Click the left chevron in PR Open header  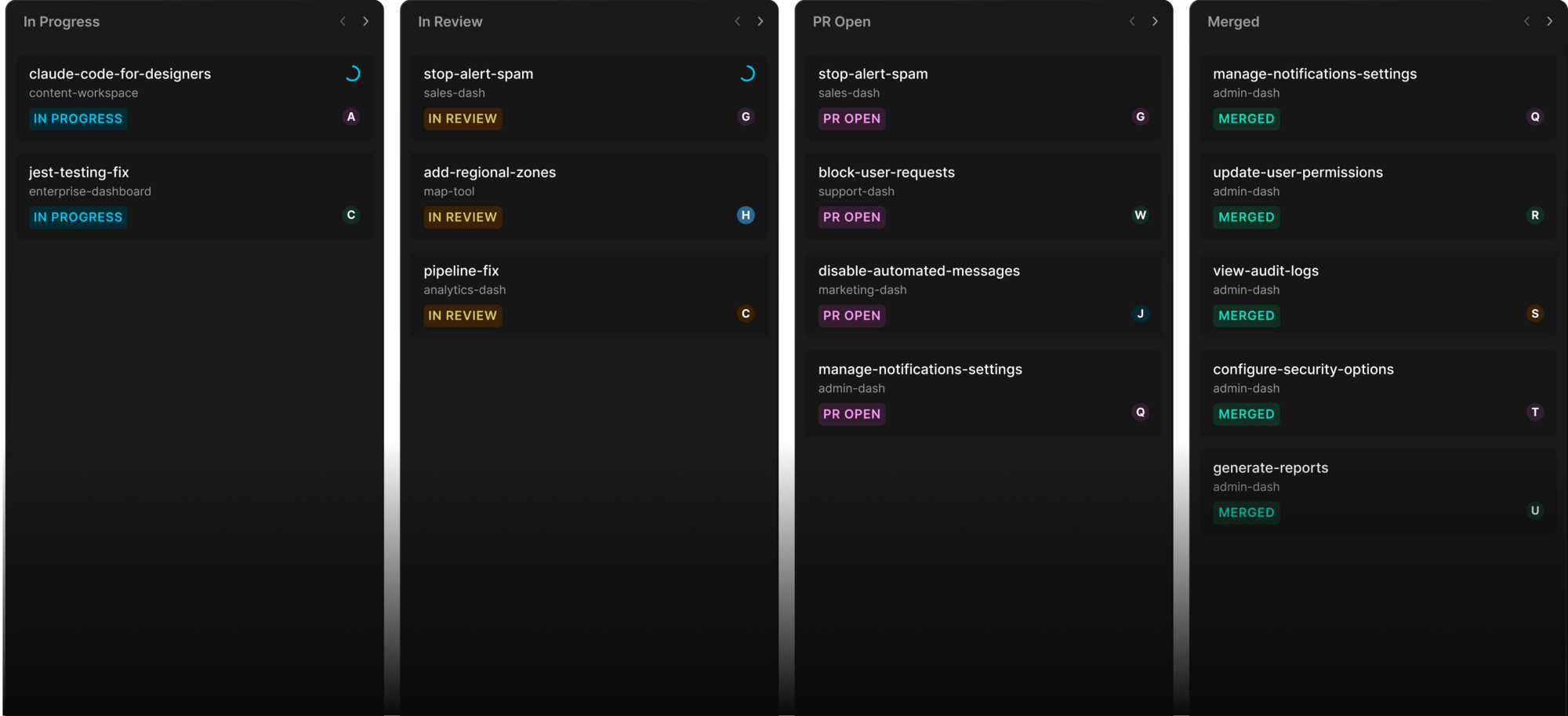[x=1132, y=21]
